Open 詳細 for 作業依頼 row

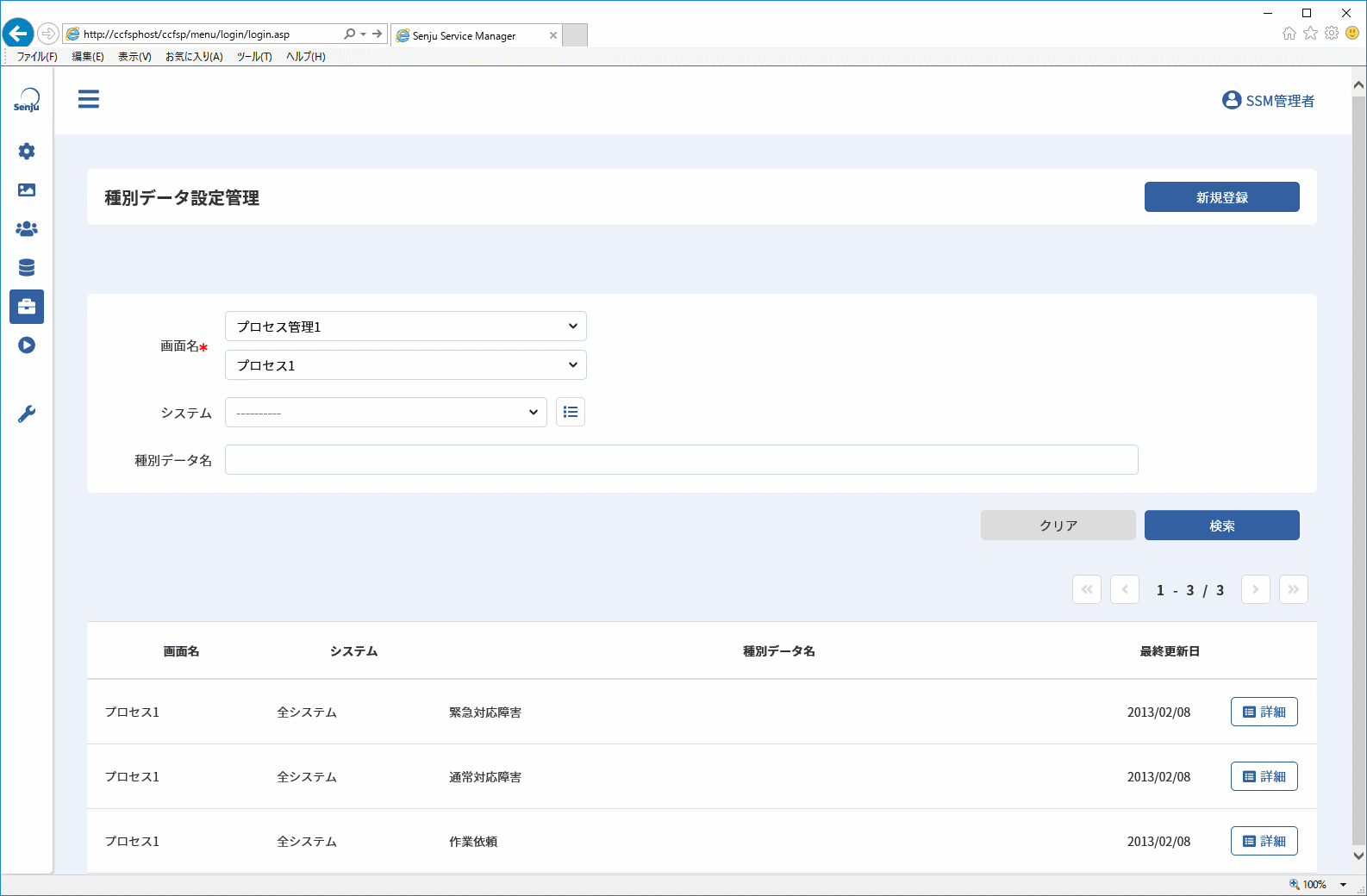(1264, 841)
